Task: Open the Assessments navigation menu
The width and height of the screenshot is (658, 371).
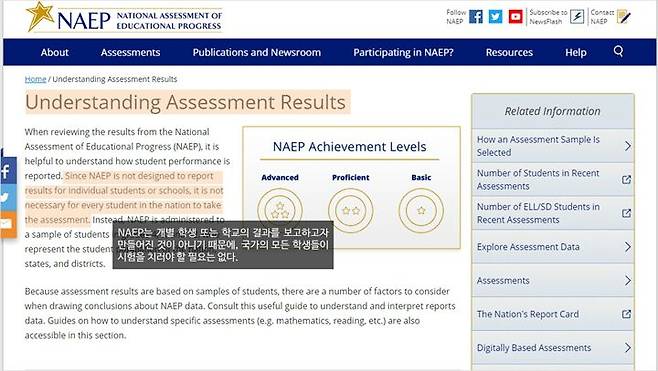Action: [x=131, y=52]
